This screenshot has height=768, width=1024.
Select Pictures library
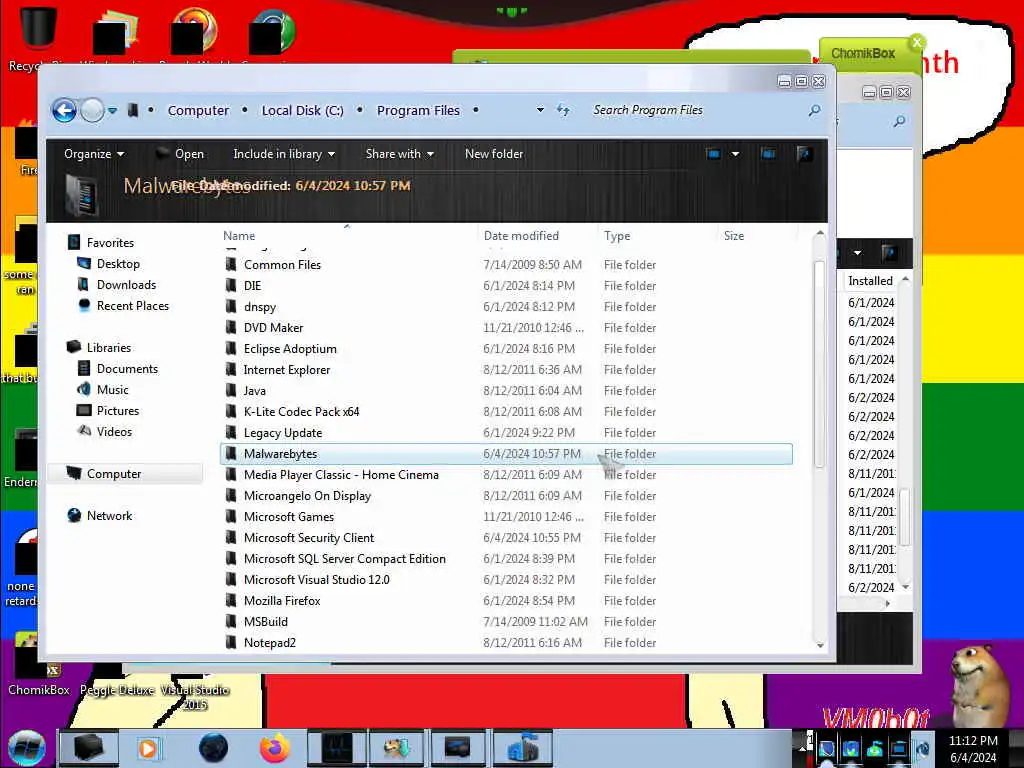(x=118, y=411)
